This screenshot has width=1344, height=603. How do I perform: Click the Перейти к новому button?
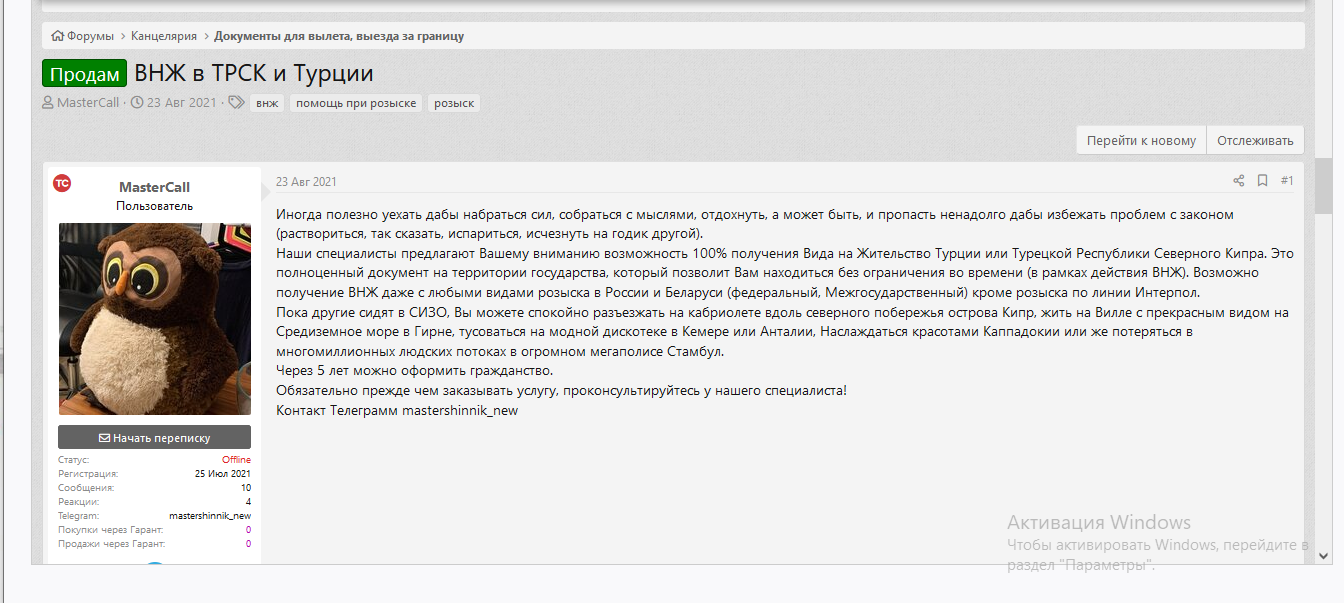click(x=1141, y=140)
